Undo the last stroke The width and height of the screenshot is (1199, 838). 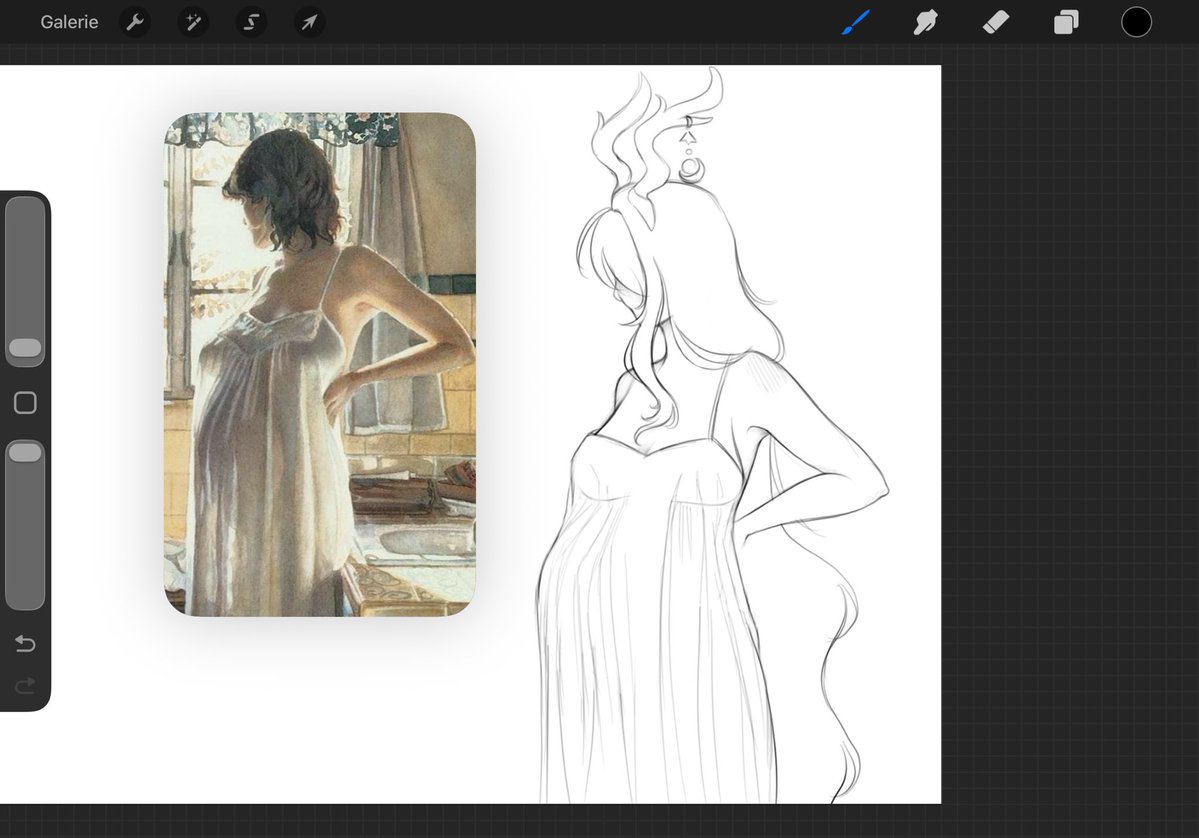tap(25, 644)
